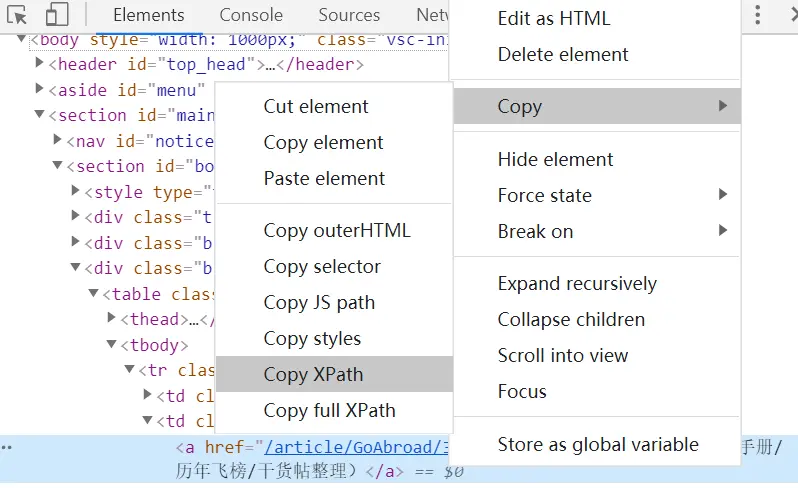Expand the header top_head node

(x=40, y=64)
